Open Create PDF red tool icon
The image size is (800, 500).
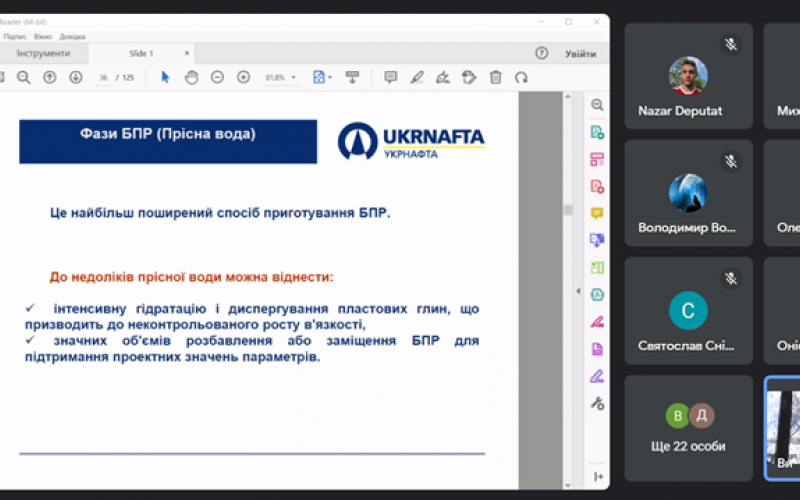click(597, 186)
